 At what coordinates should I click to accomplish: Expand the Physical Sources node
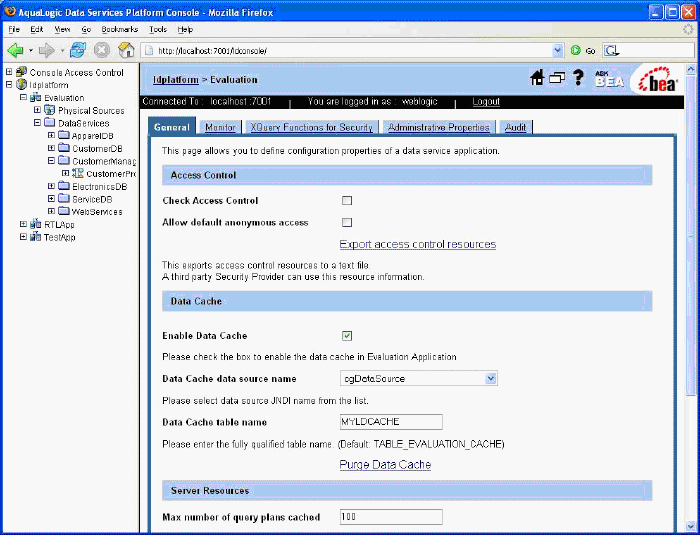click(x=38, y=109)
